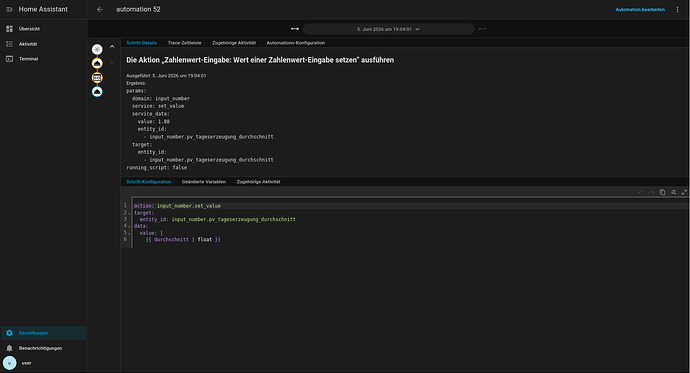The height and width of the screenshot is (373, 690).
Task: Click the running_script: false line
Action: 157,168
